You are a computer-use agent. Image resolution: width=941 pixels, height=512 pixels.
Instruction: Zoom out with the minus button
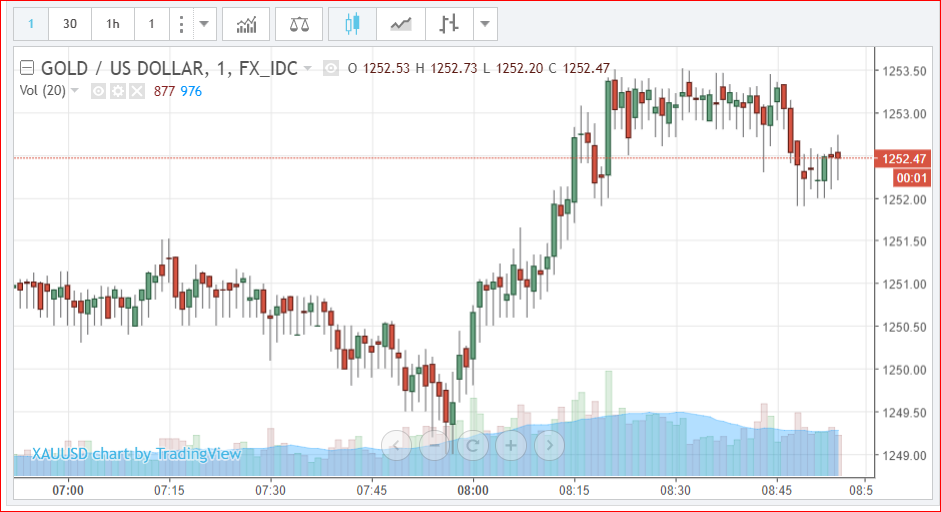coord(434,445)
